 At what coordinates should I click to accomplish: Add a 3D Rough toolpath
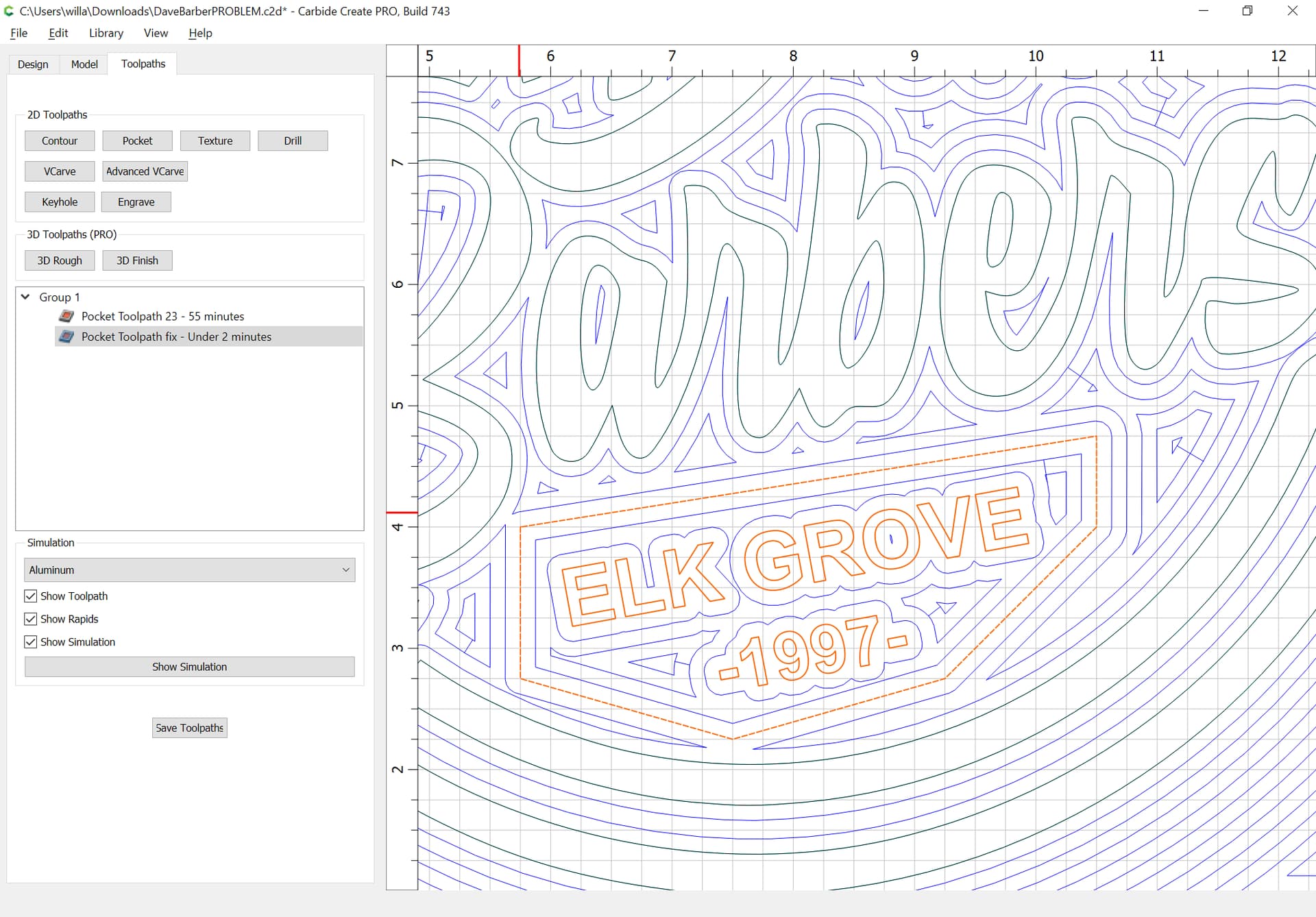pos(60,260)
